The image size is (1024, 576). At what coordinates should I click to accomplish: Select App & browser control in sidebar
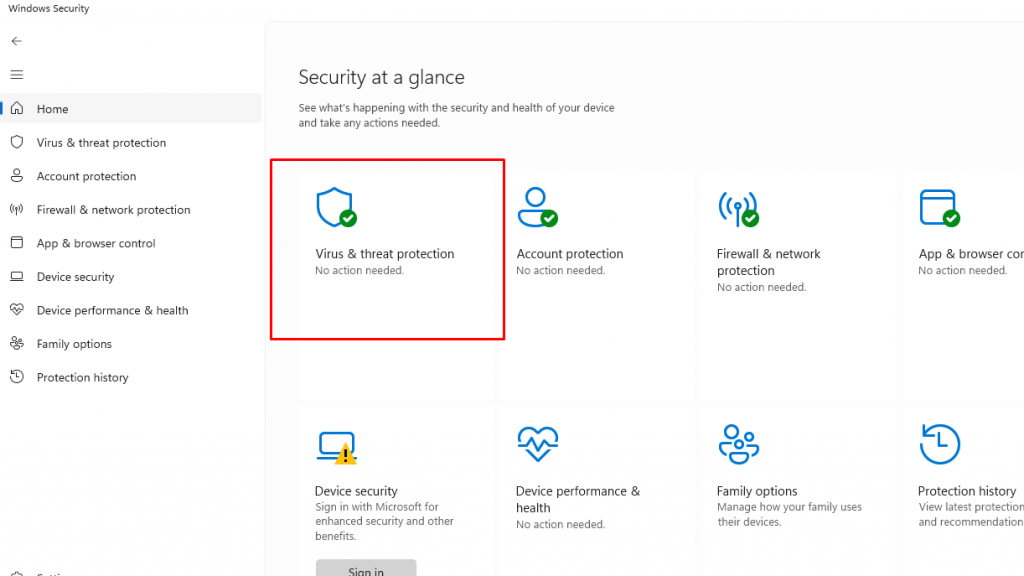pyautogui.click(x=131, y=243)
